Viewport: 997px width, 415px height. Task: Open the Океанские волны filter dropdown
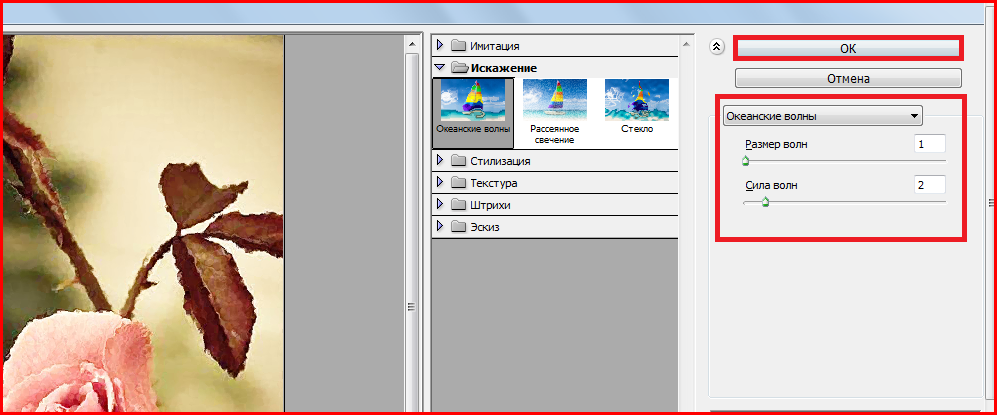coord(823,116)
